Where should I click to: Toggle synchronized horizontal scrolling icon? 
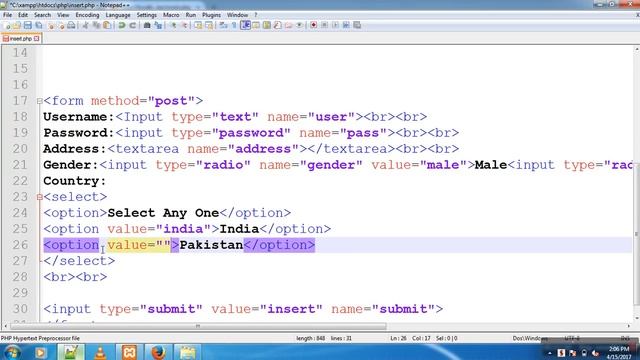click(209, 25)
